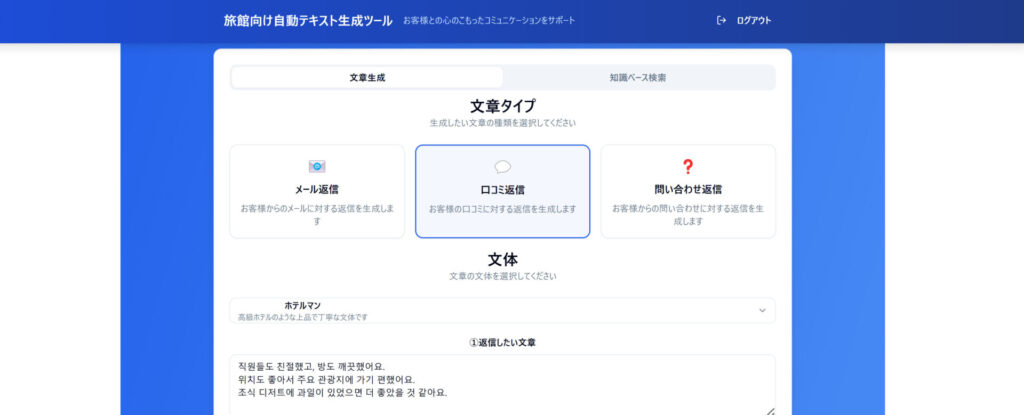Screen dimensions: 1024x415
Task: Choose the 問い合わせ返信 option card
Action: [x=688, y=191]
